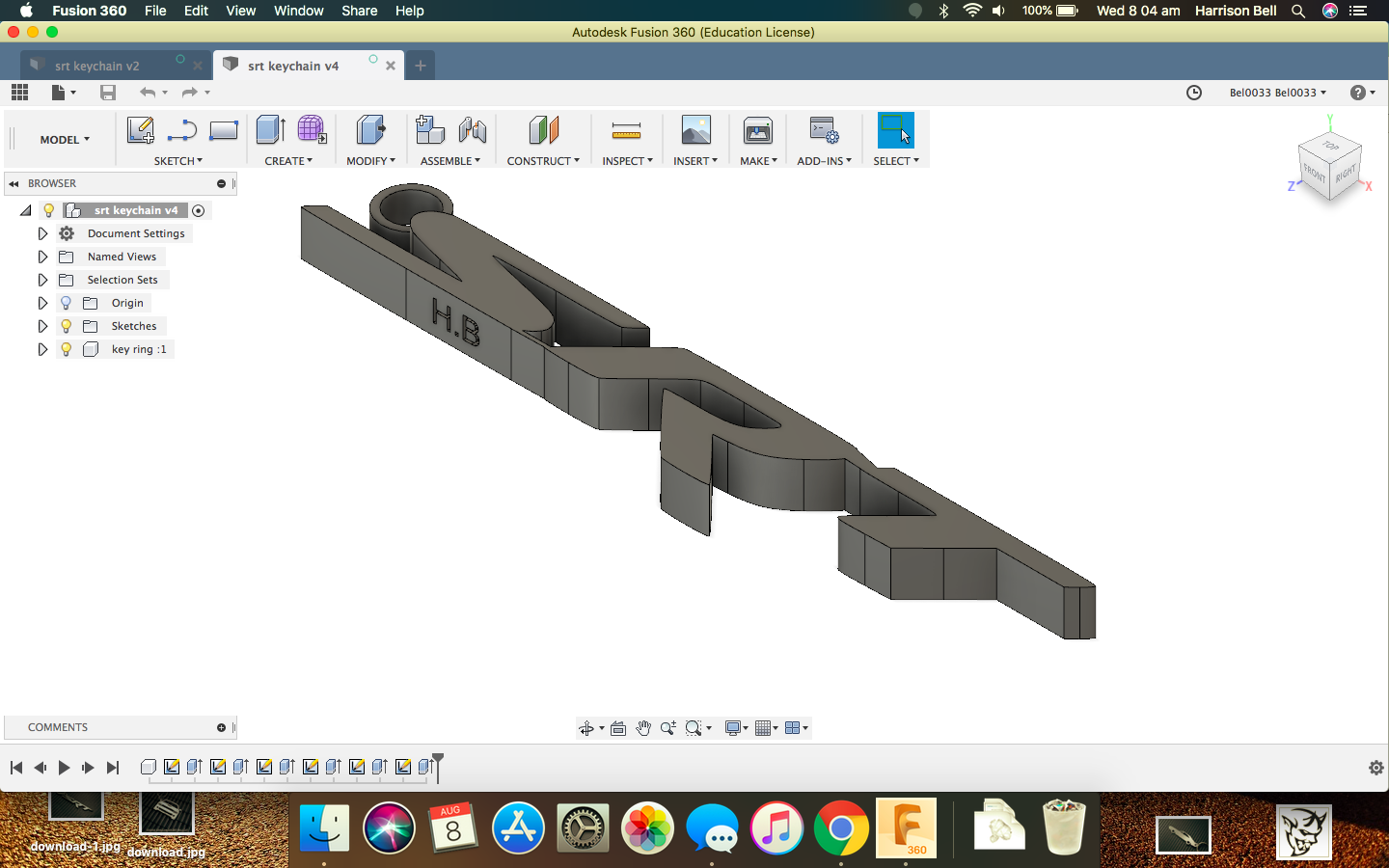Open timeline settings gear icon

point(1376,768)
